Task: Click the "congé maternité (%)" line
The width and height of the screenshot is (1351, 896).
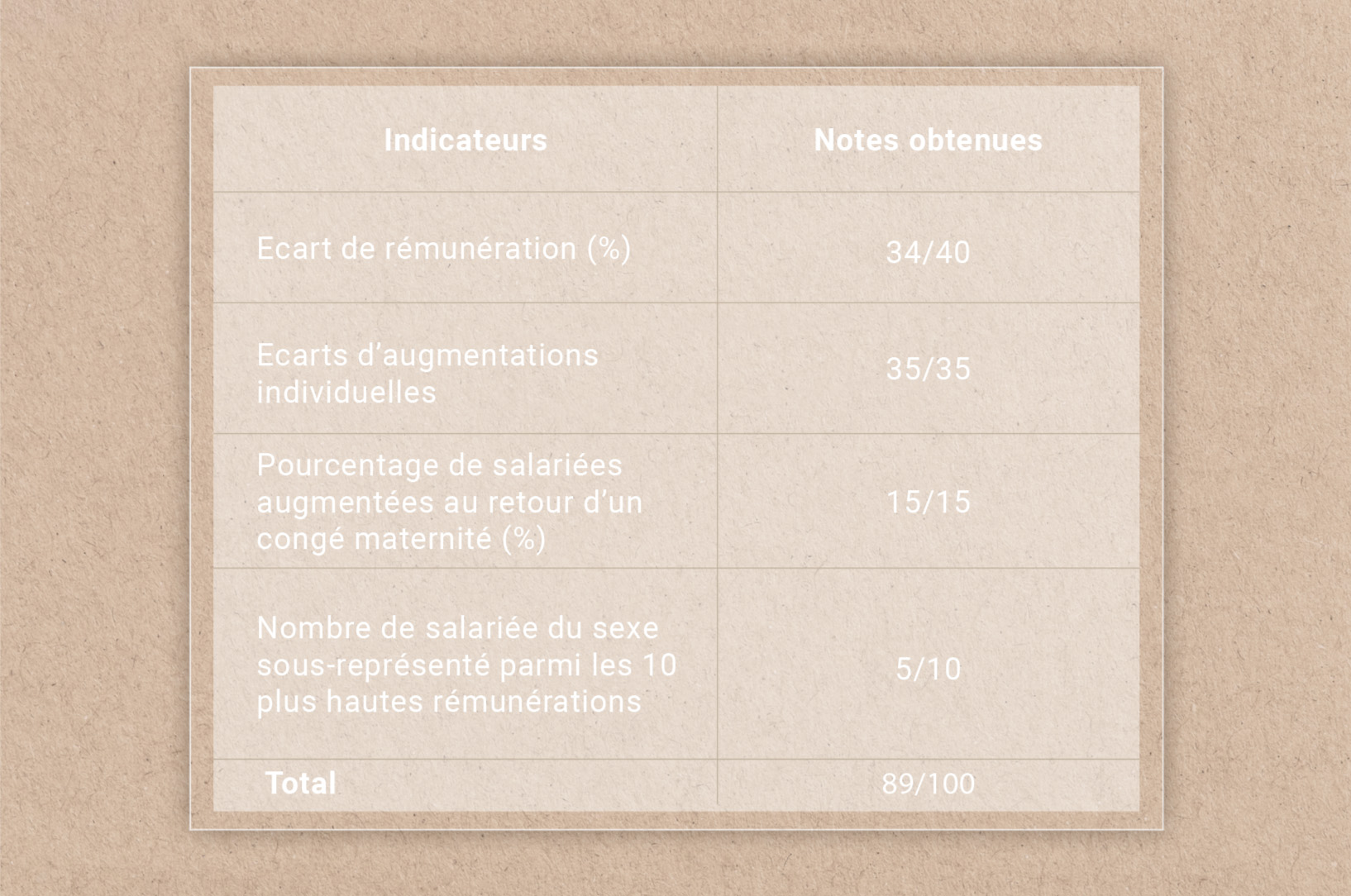Action: click(x=401, y=540)
